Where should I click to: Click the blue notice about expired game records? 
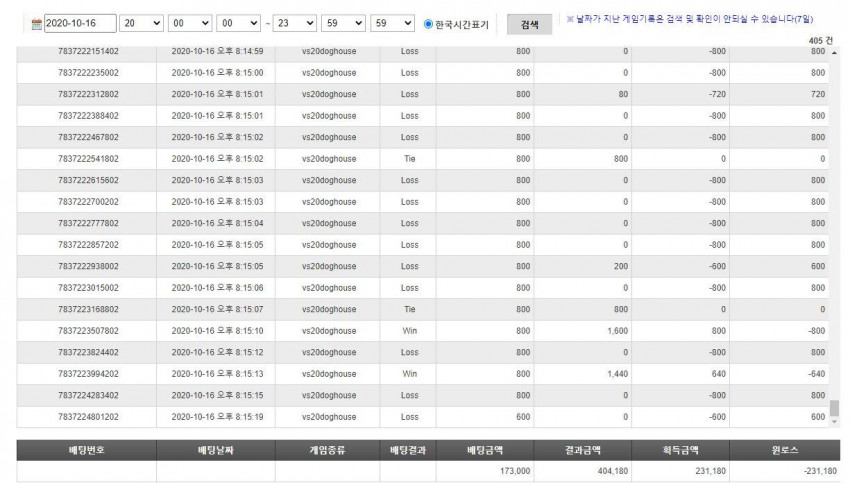(x=690, y=19)
